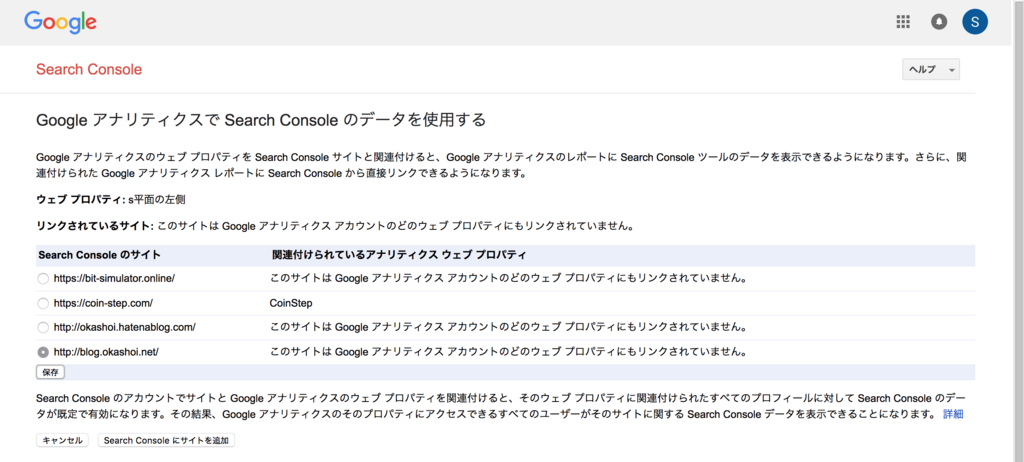Open the 詳細 link
Screen dimensions: 1024x462
point(953,414)
